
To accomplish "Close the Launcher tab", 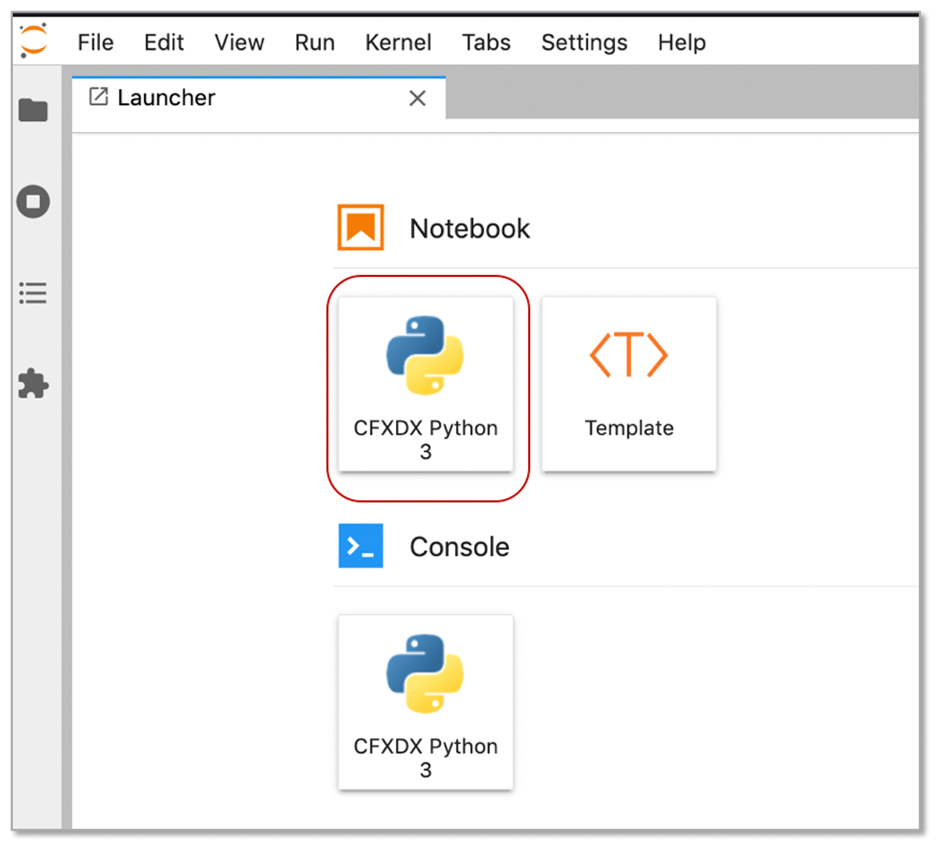I will pos(417,97).
